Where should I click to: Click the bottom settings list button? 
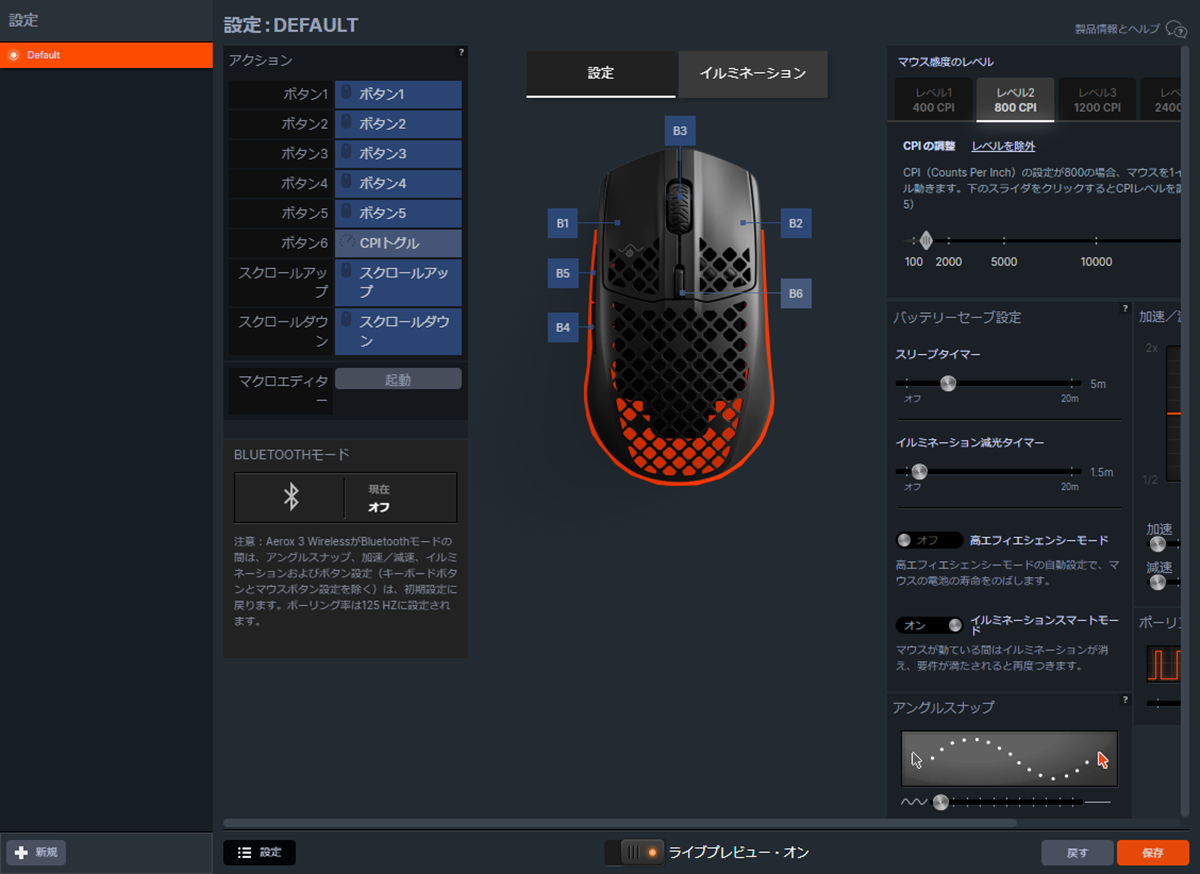(x=260, y=853)
